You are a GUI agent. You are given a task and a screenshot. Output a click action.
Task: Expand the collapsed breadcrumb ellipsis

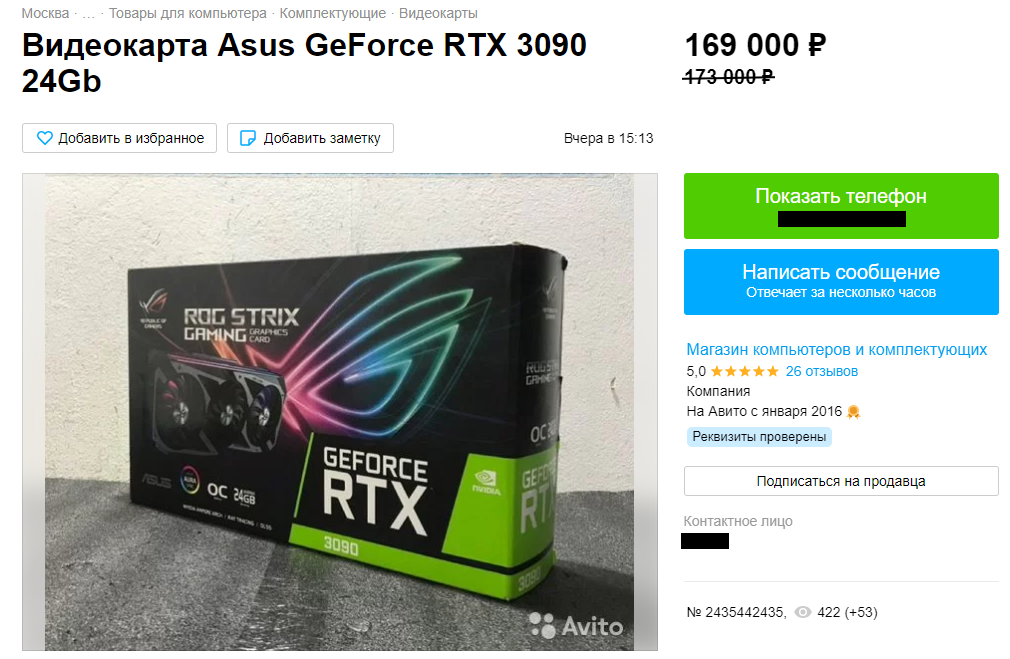89,13
